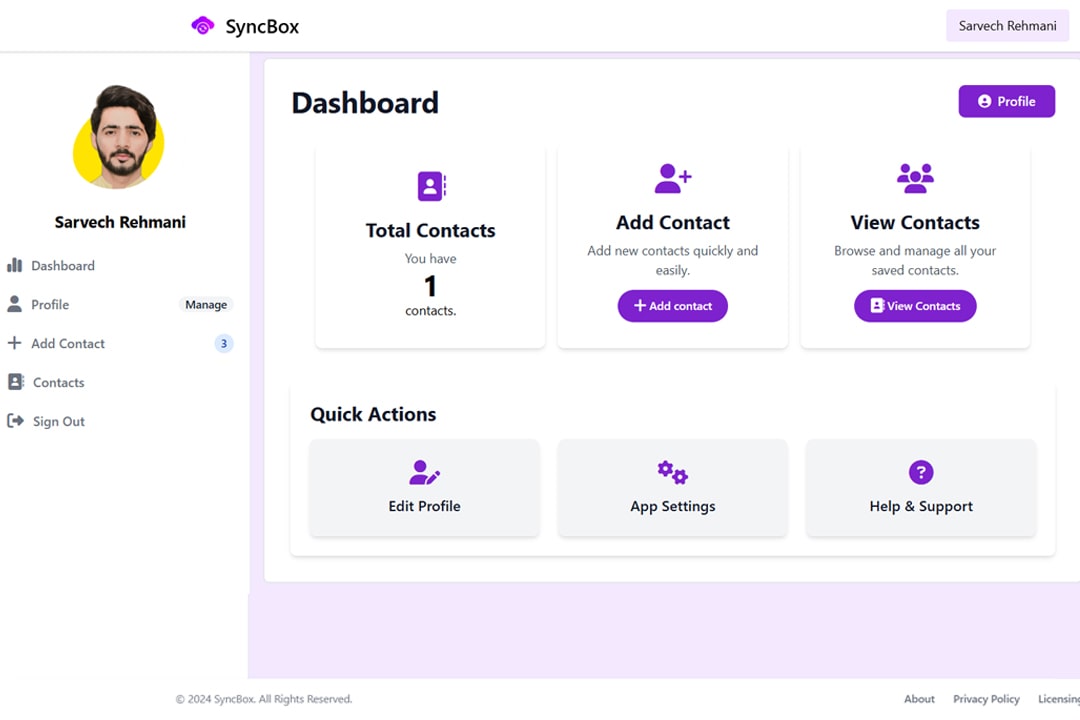Click the group icon above View Contacts

tap(915, 178)
